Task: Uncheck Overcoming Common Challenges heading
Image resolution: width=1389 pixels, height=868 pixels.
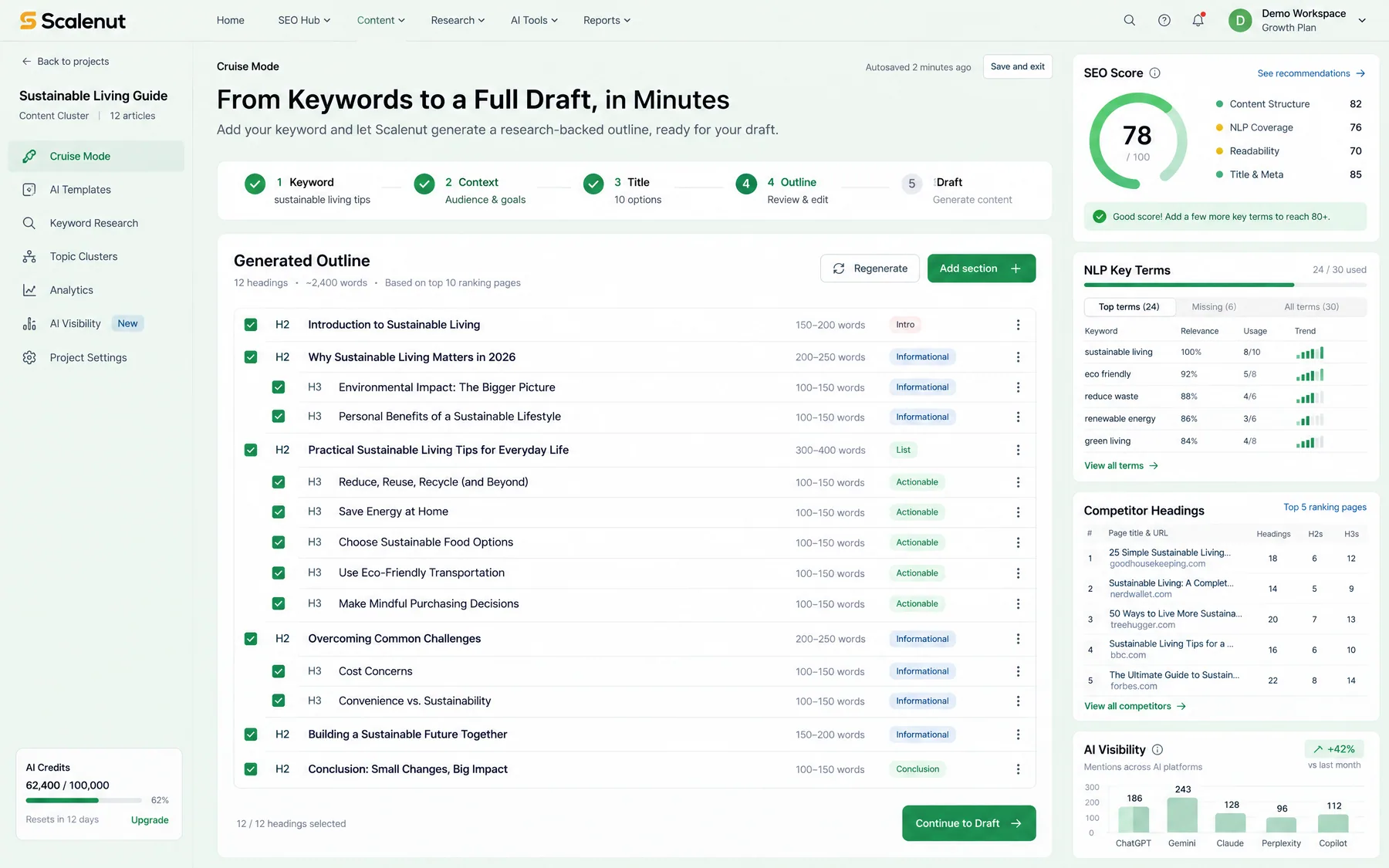Action: pos(251,639)
